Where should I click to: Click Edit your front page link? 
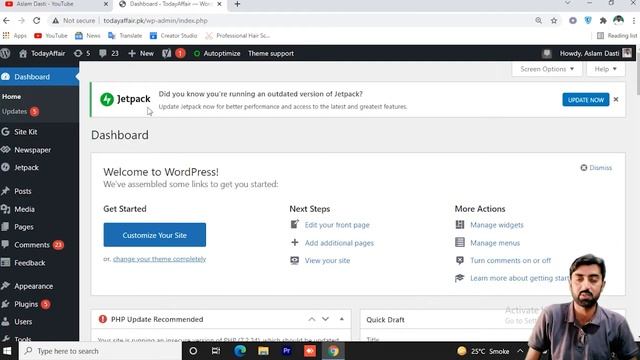click(337, 225)
